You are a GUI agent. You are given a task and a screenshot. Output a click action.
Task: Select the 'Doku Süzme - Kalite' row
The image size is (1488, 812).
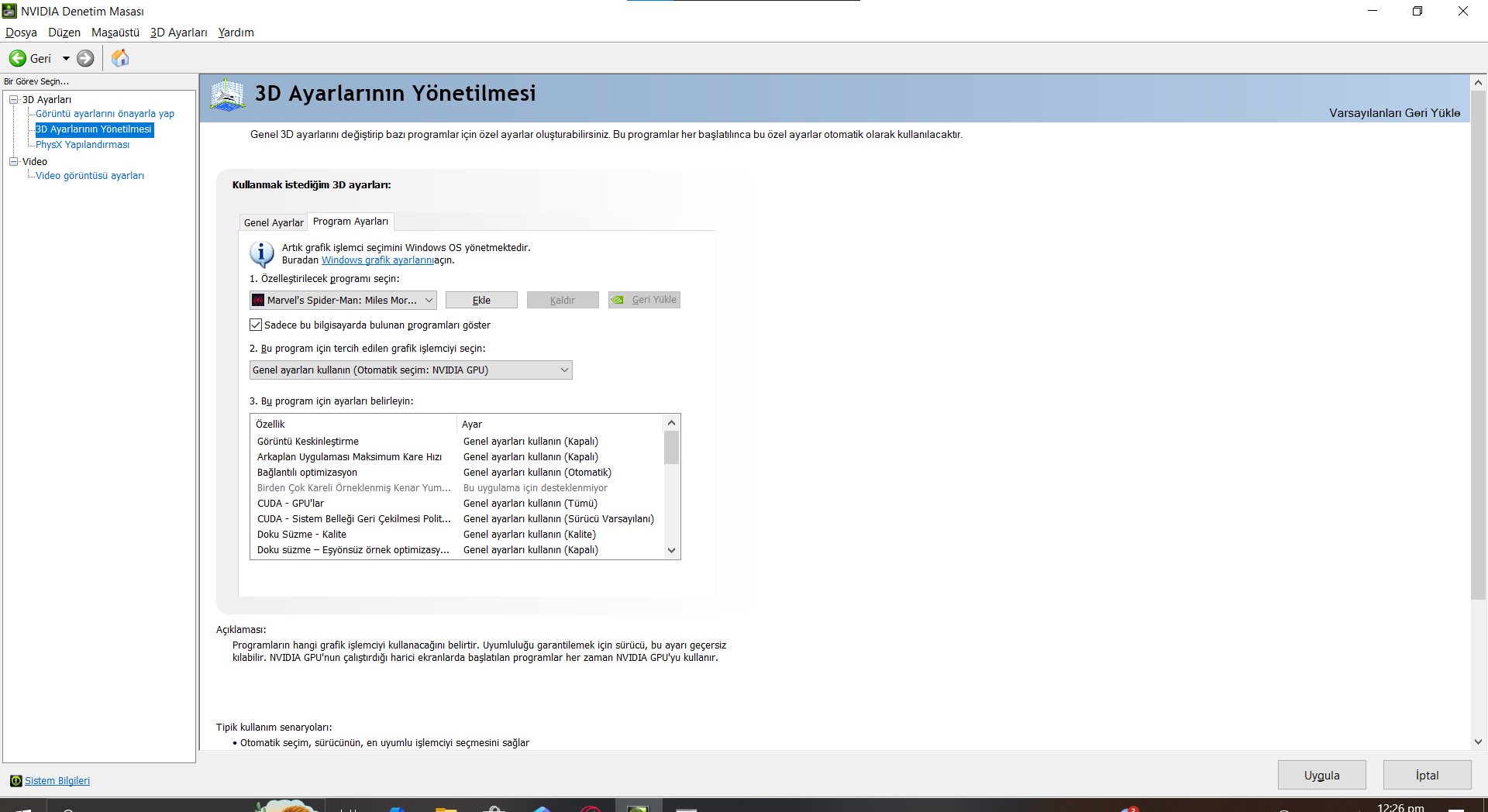coord(457,535)
